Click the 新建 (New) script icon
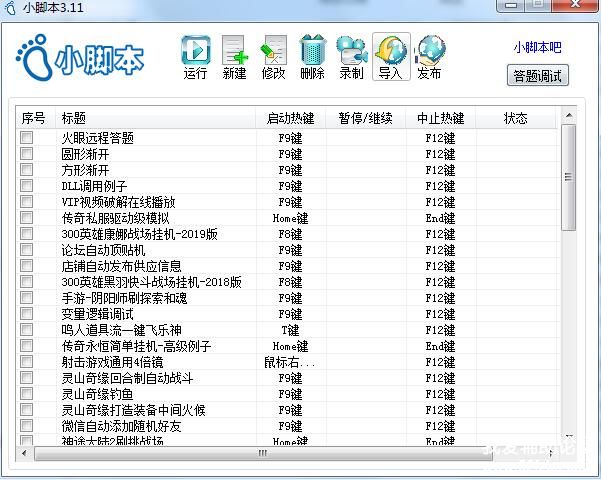Viewport: 601px width, 480px height. pyautogui.click(x=235, y=57)
